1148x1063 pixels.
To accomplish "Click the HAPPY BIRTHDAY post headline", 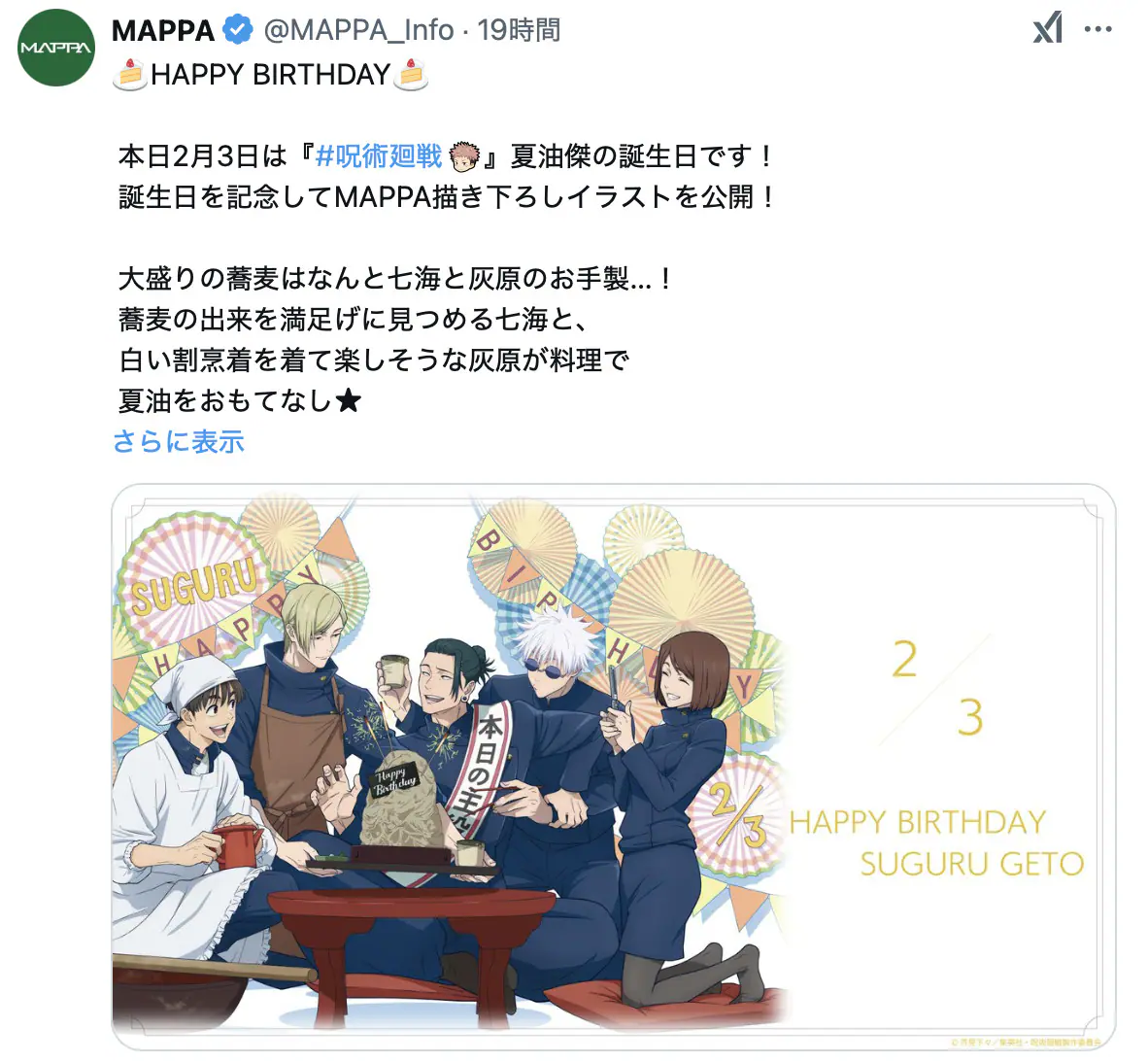I will (270, 75).
